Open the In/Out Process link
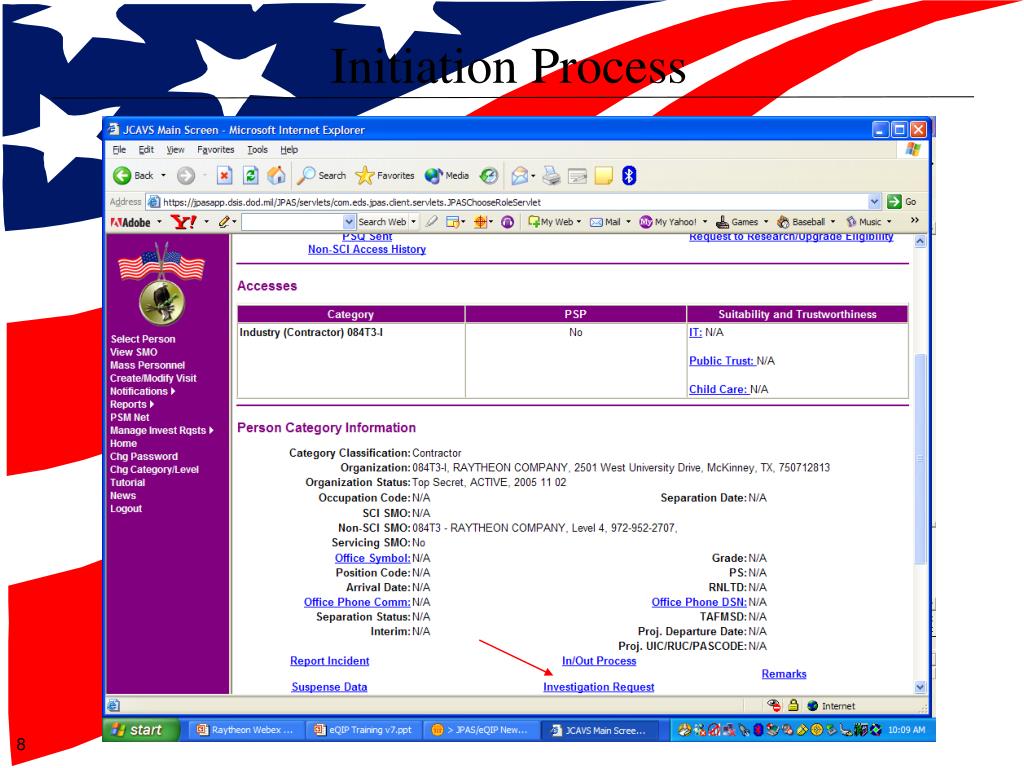Screen dimensions: 1024x768 click(599, 661)
